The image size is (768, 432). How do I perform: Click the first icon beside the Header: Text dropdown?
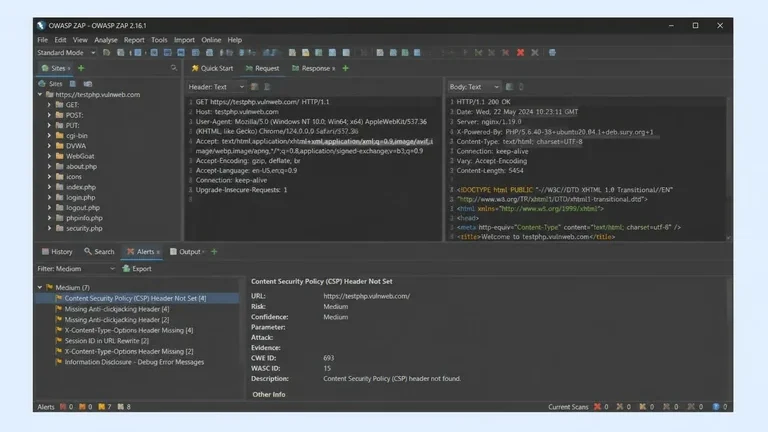(x=254, y=87)
